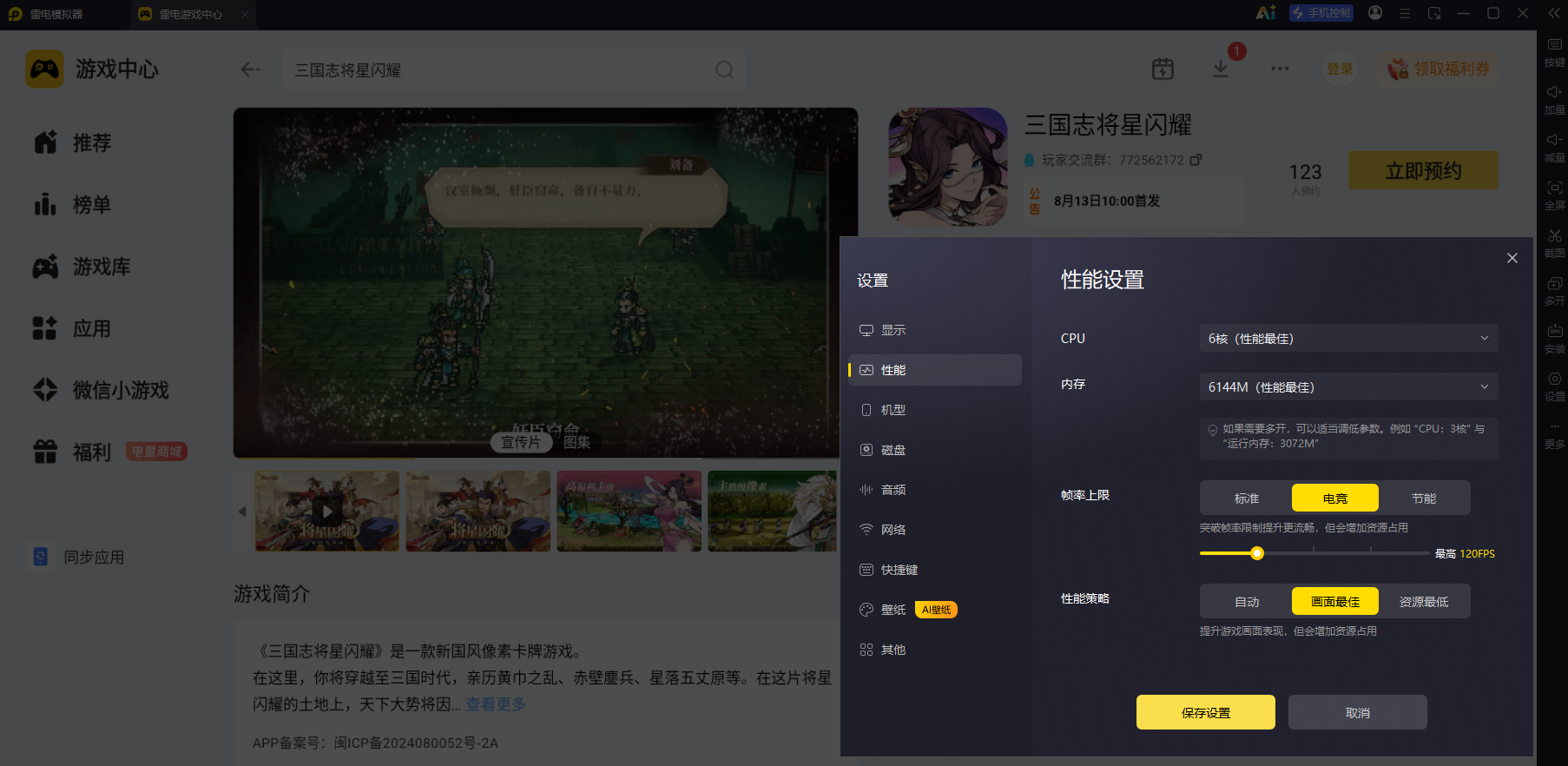
Task: Click the AI assistant icon in title bar
Action: [1266, 13]
